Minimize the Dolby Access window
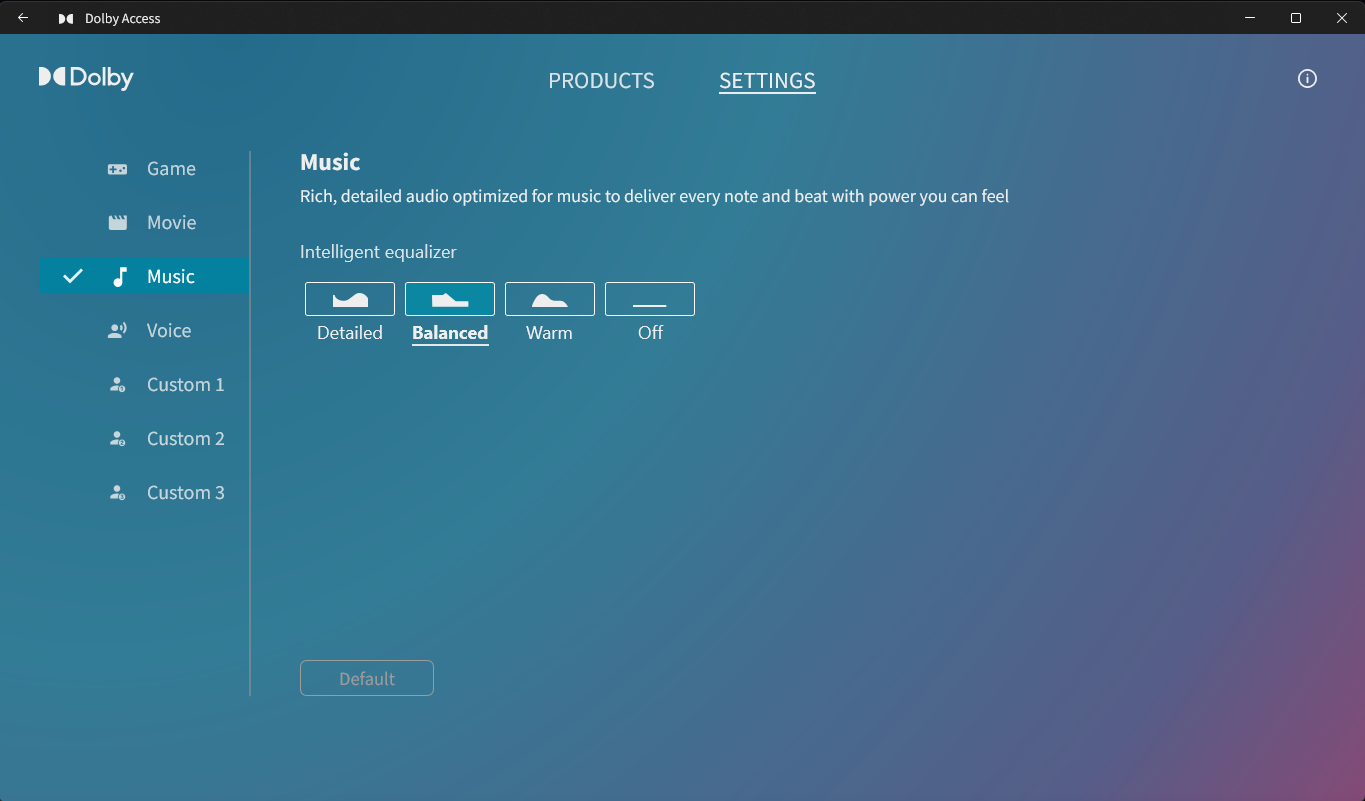The width and height of the screenshot is (1365, 801). click(x=1250, y=18)
